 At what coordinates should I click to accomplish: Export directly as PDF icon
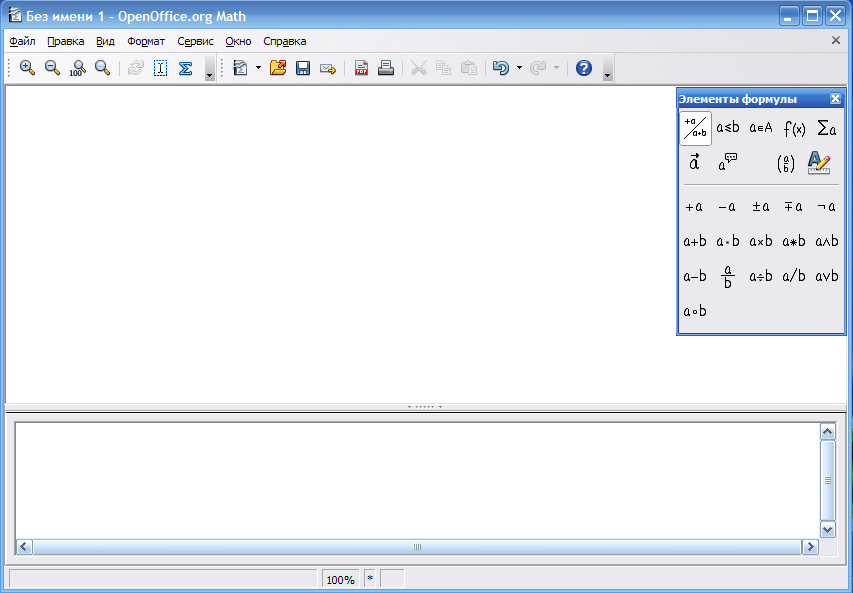coord(361,68)
